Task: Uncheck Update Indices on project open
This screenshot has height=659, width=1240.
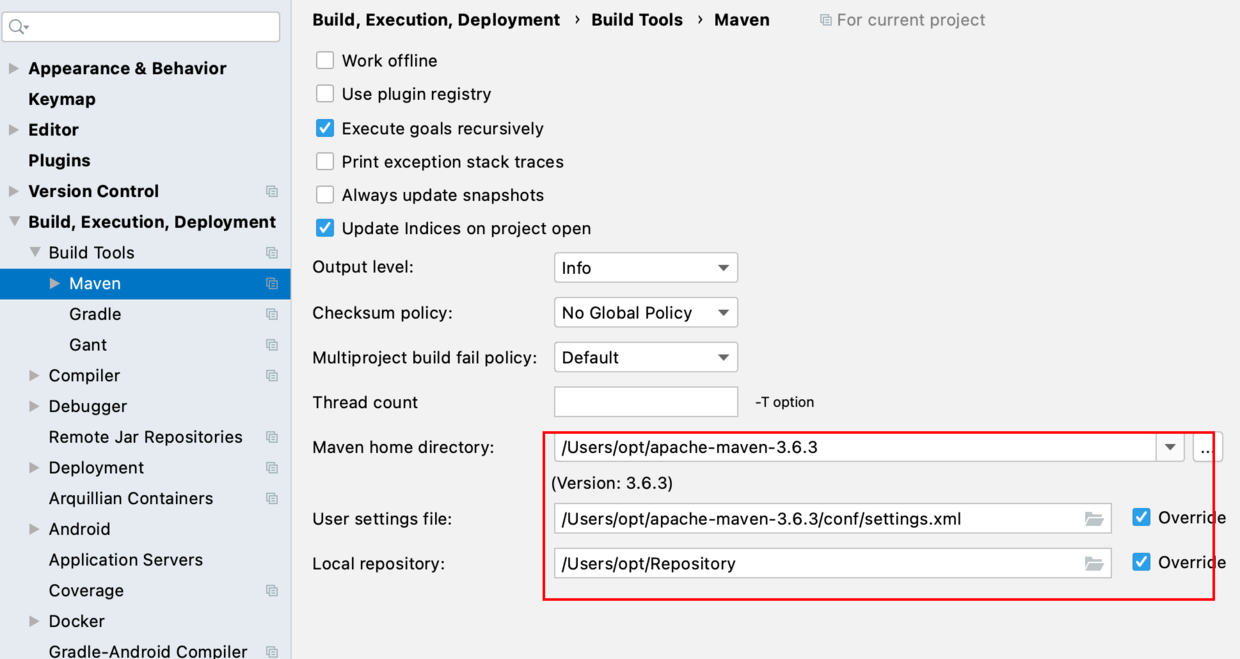Action: point(325,228)
